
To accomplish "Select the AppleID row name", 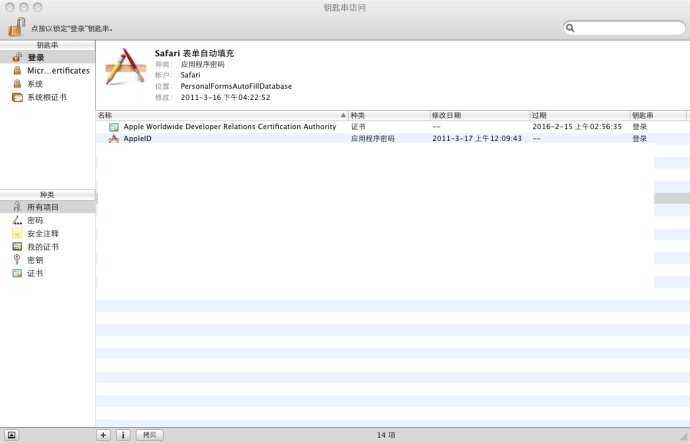I will [137, 139].
